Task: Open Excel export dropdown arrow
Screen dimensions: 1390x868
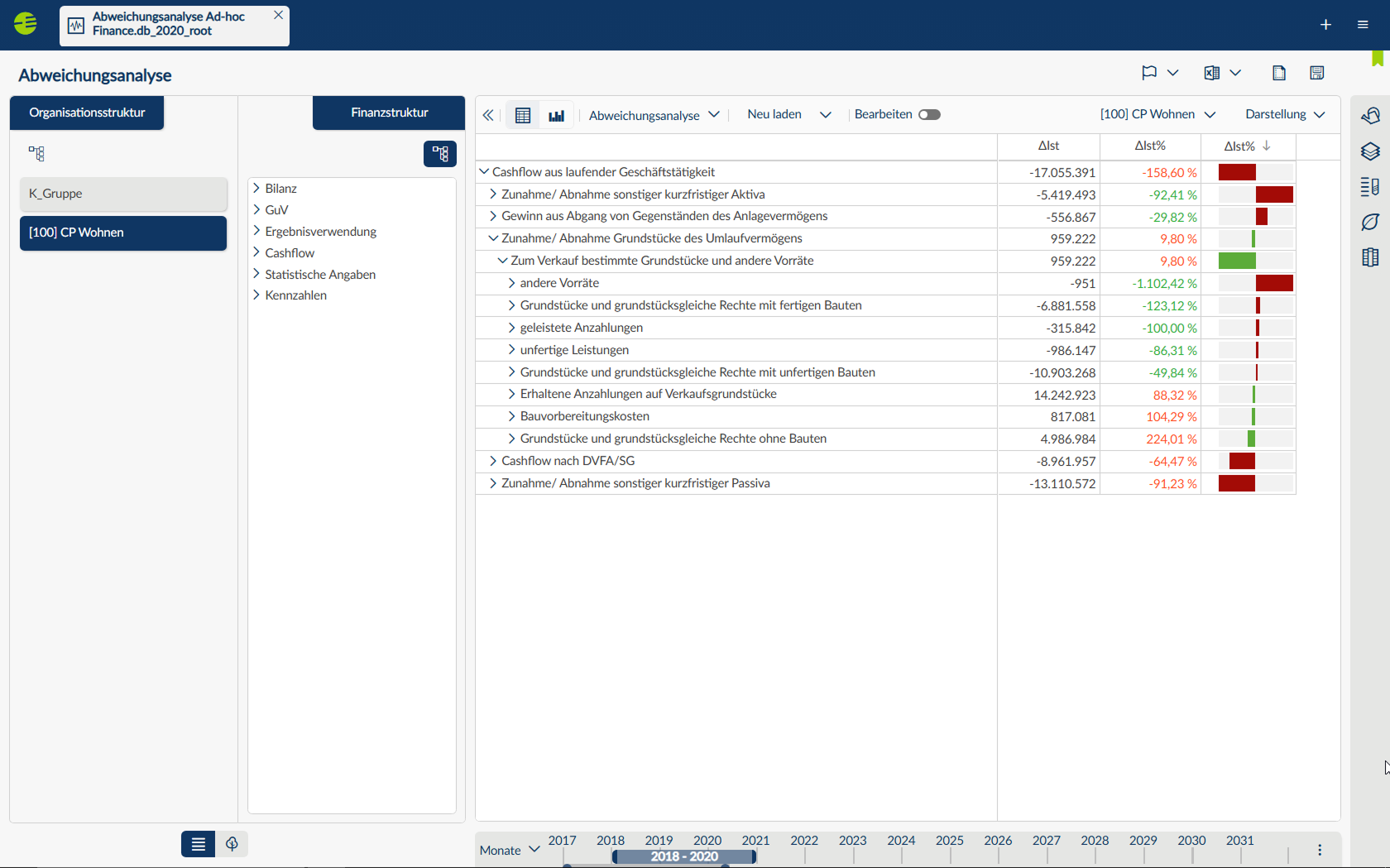Action: click(1235, 73)
